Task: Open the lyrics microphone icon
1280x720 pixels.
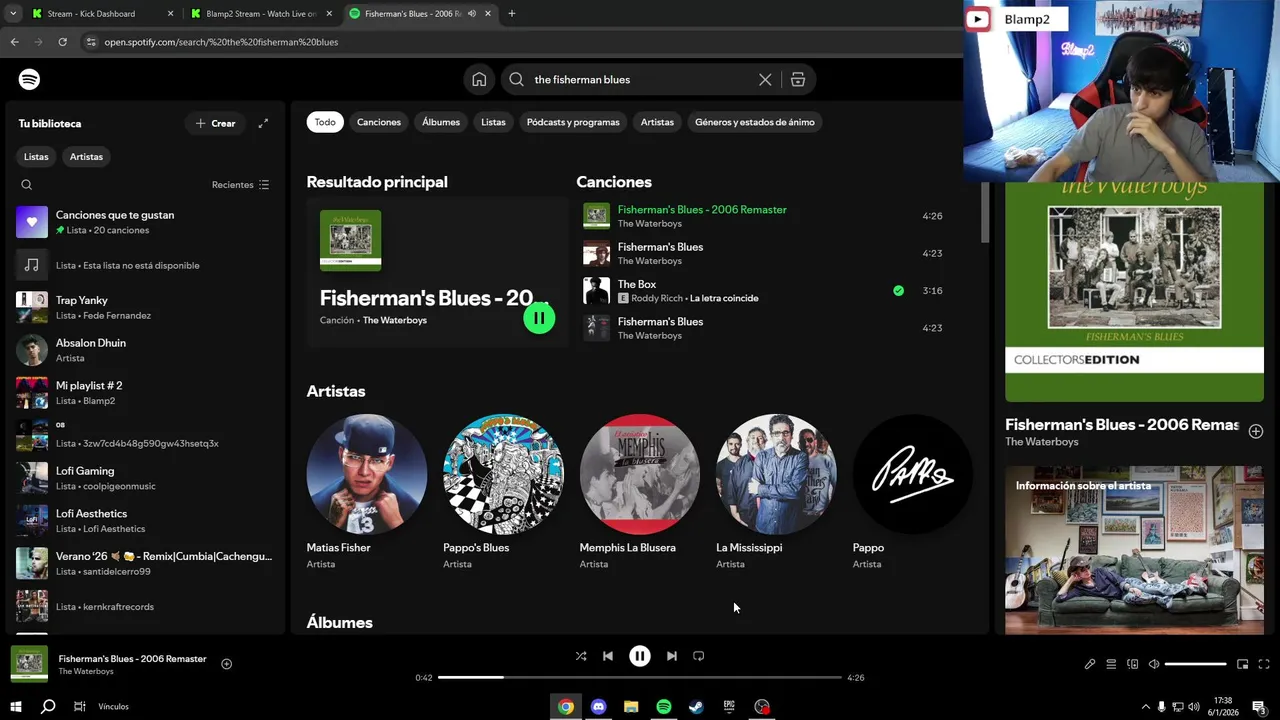Action: [1090, 664]
